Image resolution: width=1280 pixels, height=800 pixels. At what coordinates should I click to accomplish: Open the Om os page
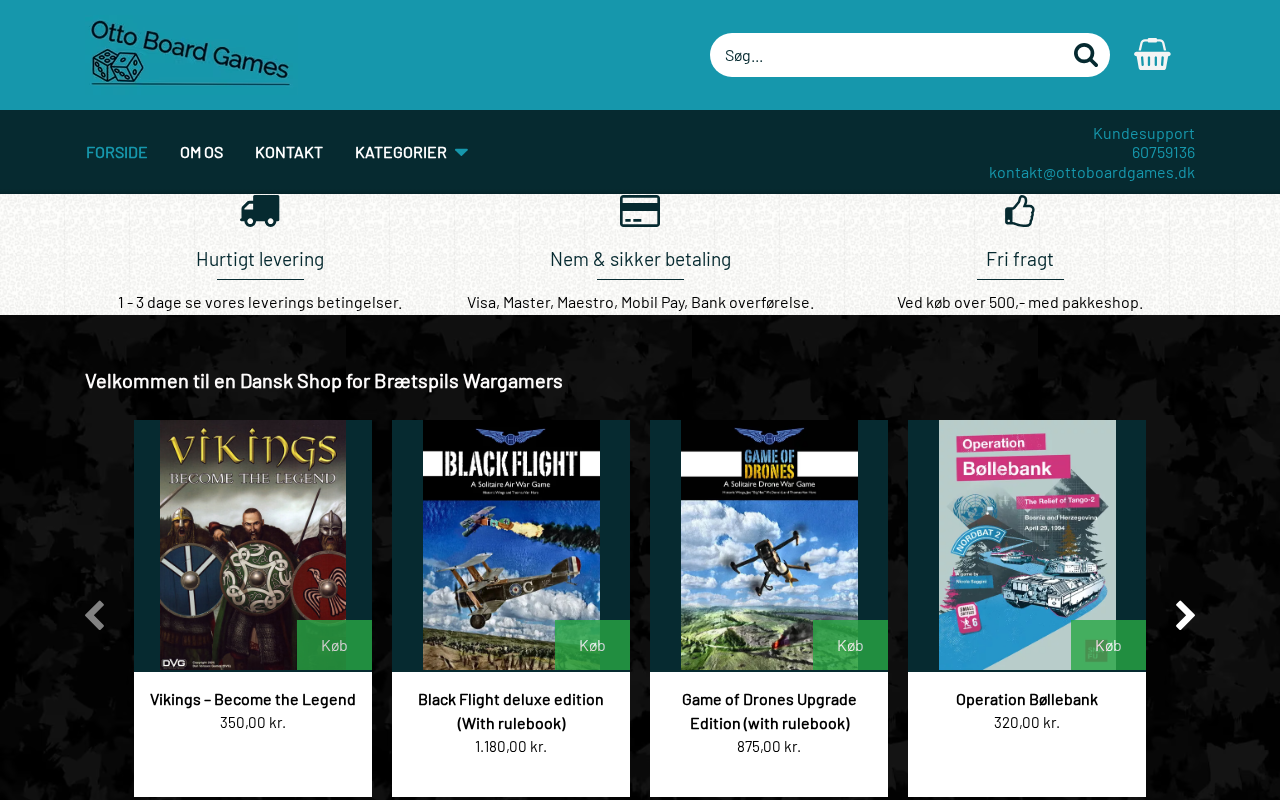coord(201,152)
